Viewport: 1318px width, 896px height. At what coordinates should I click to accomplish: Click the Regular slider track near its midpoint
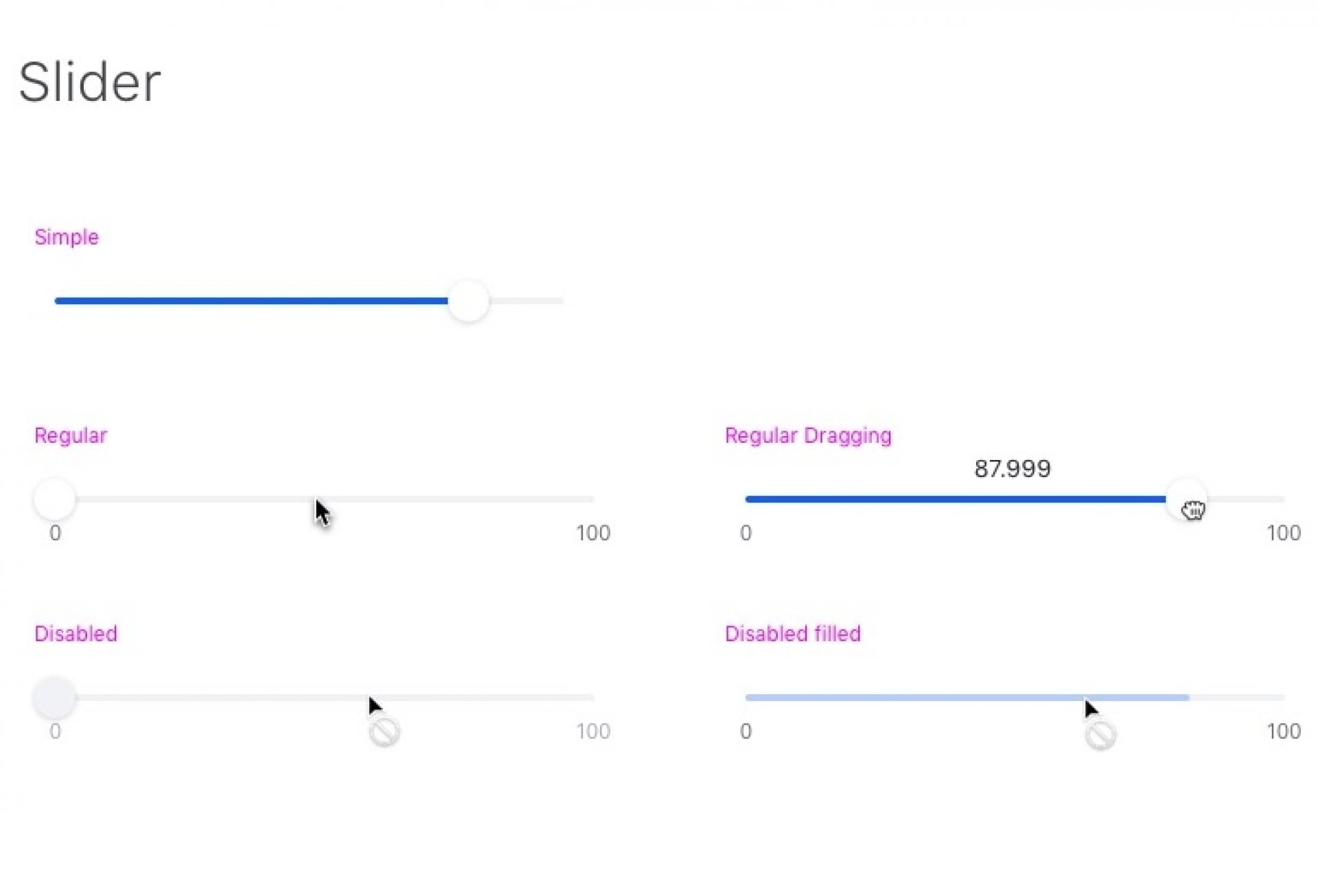coord(324,499)
